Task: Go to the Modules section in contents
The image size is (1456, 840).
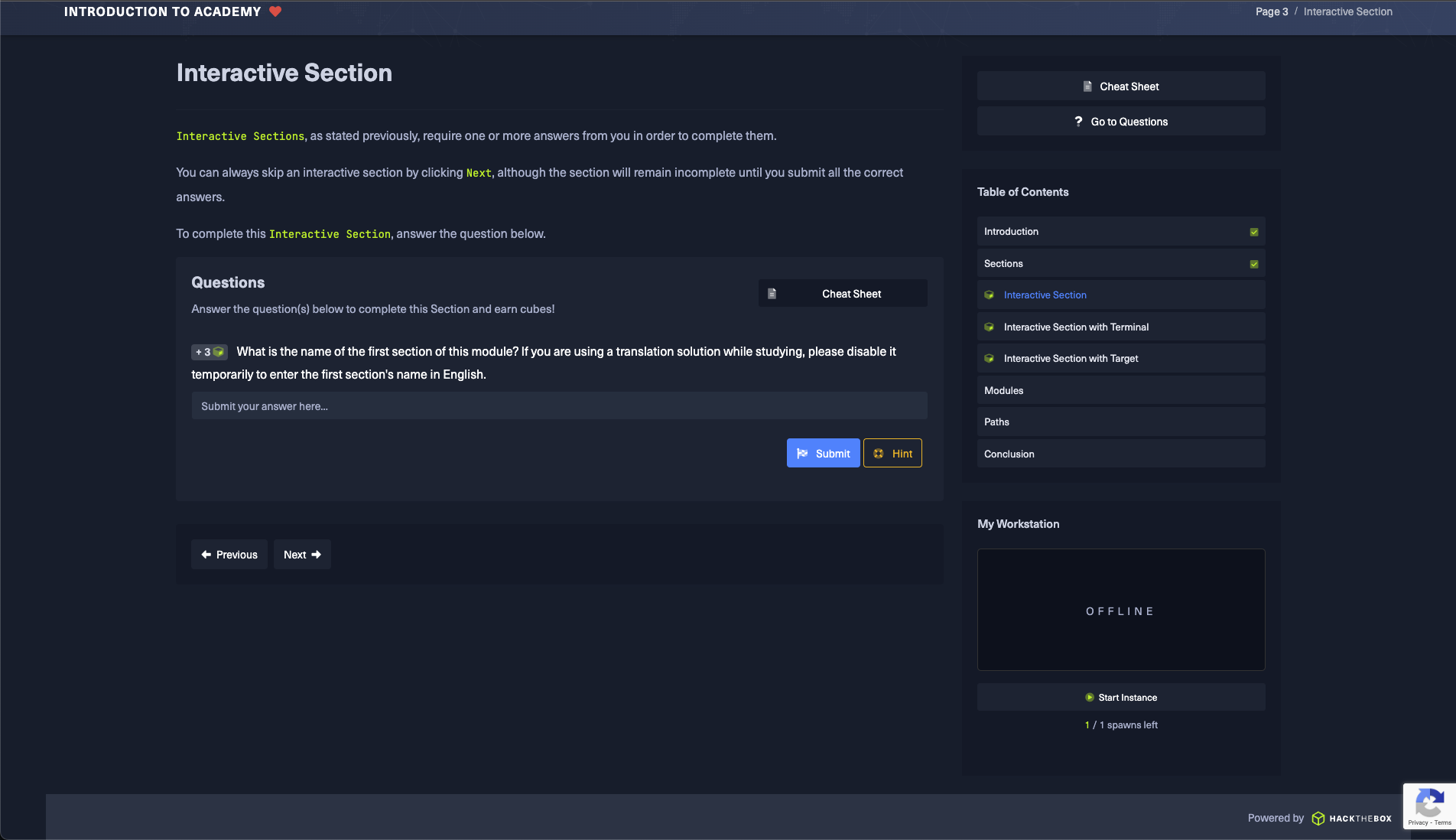Action: pyautogui.click(x=1003, y=391)
